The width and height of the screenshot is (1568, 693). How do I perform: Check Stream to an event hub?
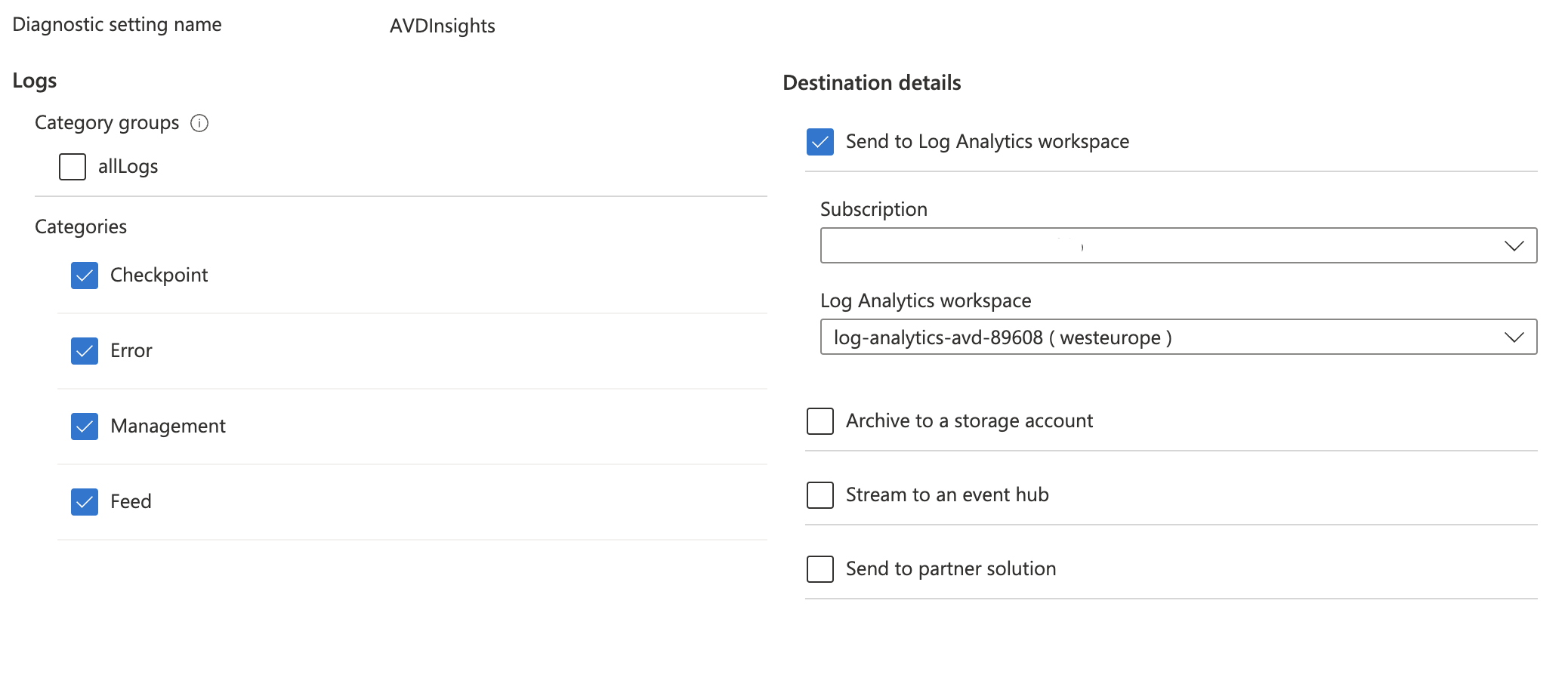click(x=819, y=495)
